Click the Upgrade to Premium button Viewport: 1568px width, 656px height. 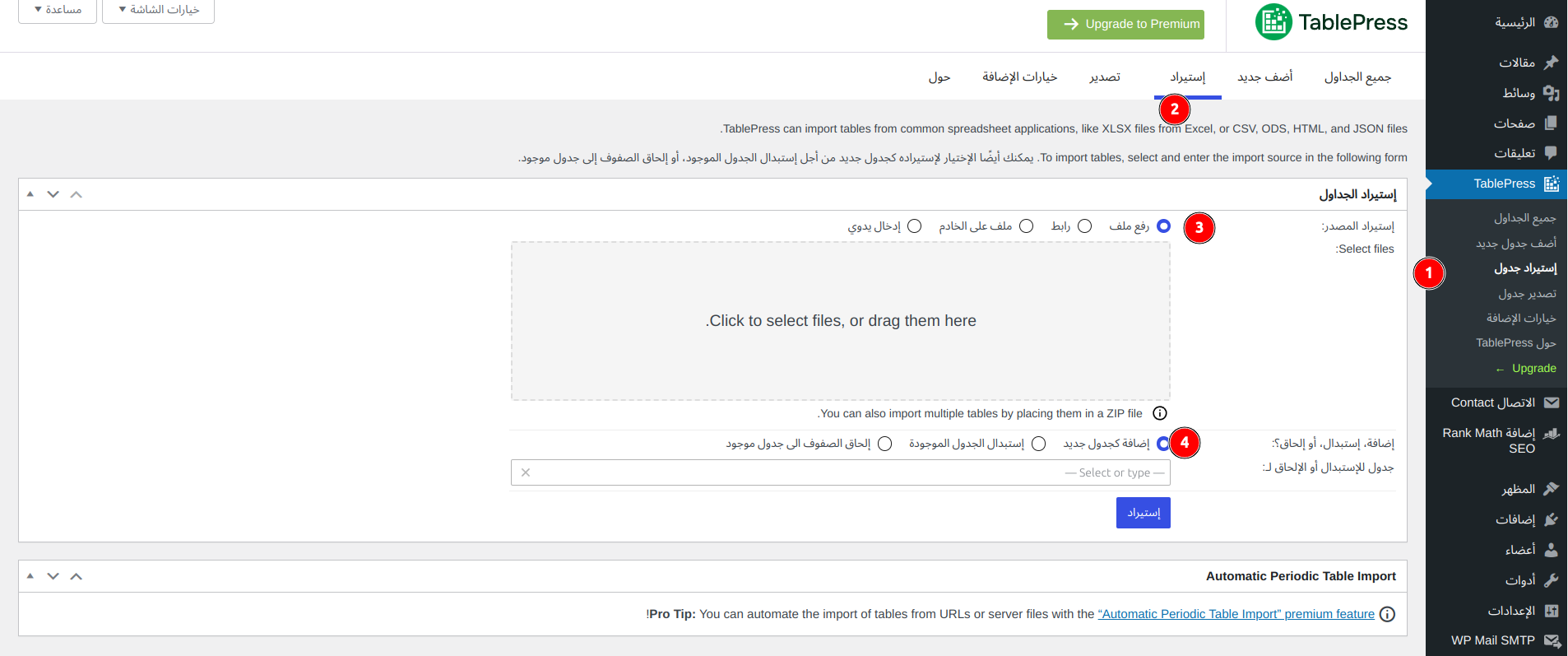tap(1125, 24)
